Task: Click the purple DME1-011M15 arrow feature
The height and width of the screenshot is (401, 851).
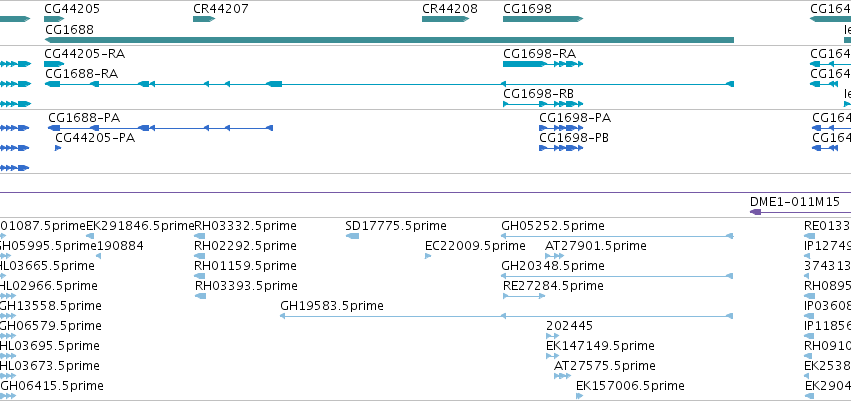Action: (x=801, y=212)
